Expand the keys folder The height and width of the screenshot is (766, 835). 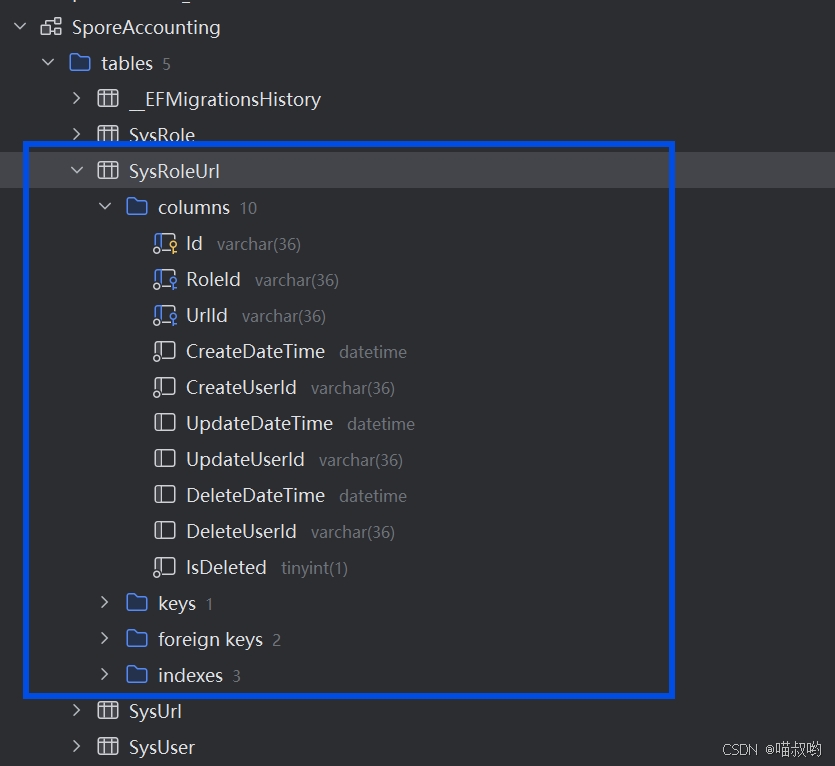click(105, 603)
